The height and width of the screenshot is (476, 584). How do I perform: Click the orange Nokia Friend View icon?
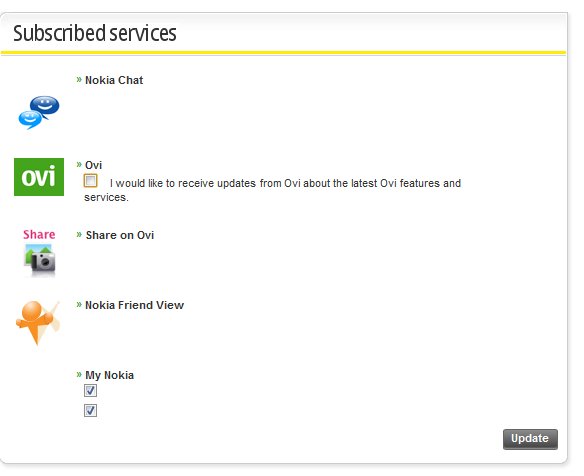(x=38, y=323)
